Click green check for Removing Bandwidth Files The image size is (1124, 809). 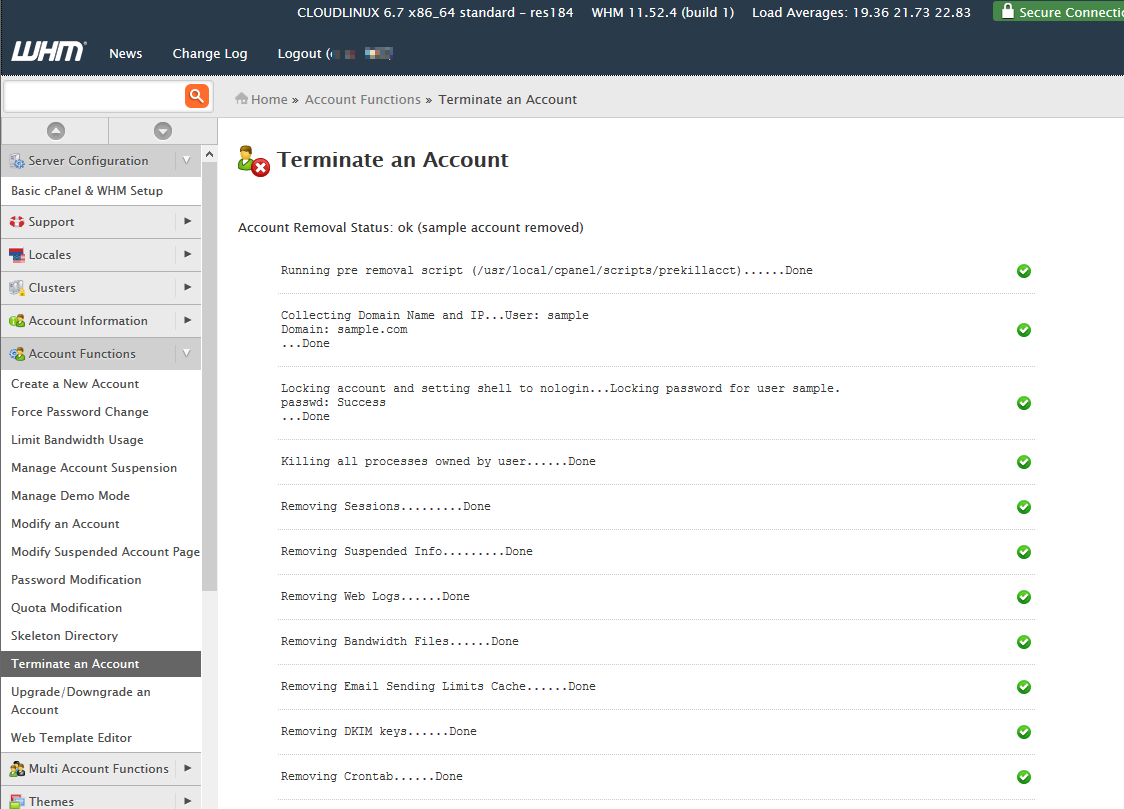click(1024, 642)
